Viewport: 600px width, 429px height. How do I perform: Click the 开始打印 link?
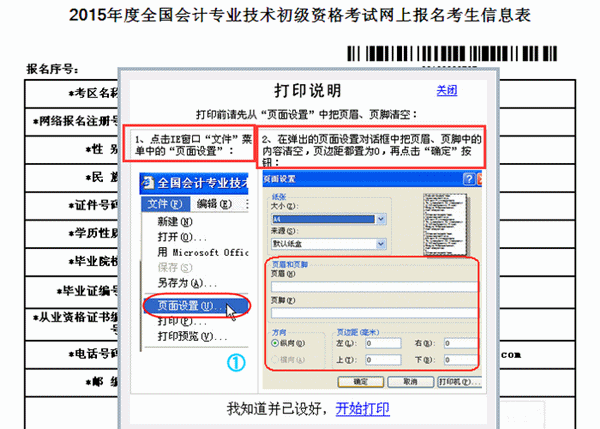coord(362,408)
